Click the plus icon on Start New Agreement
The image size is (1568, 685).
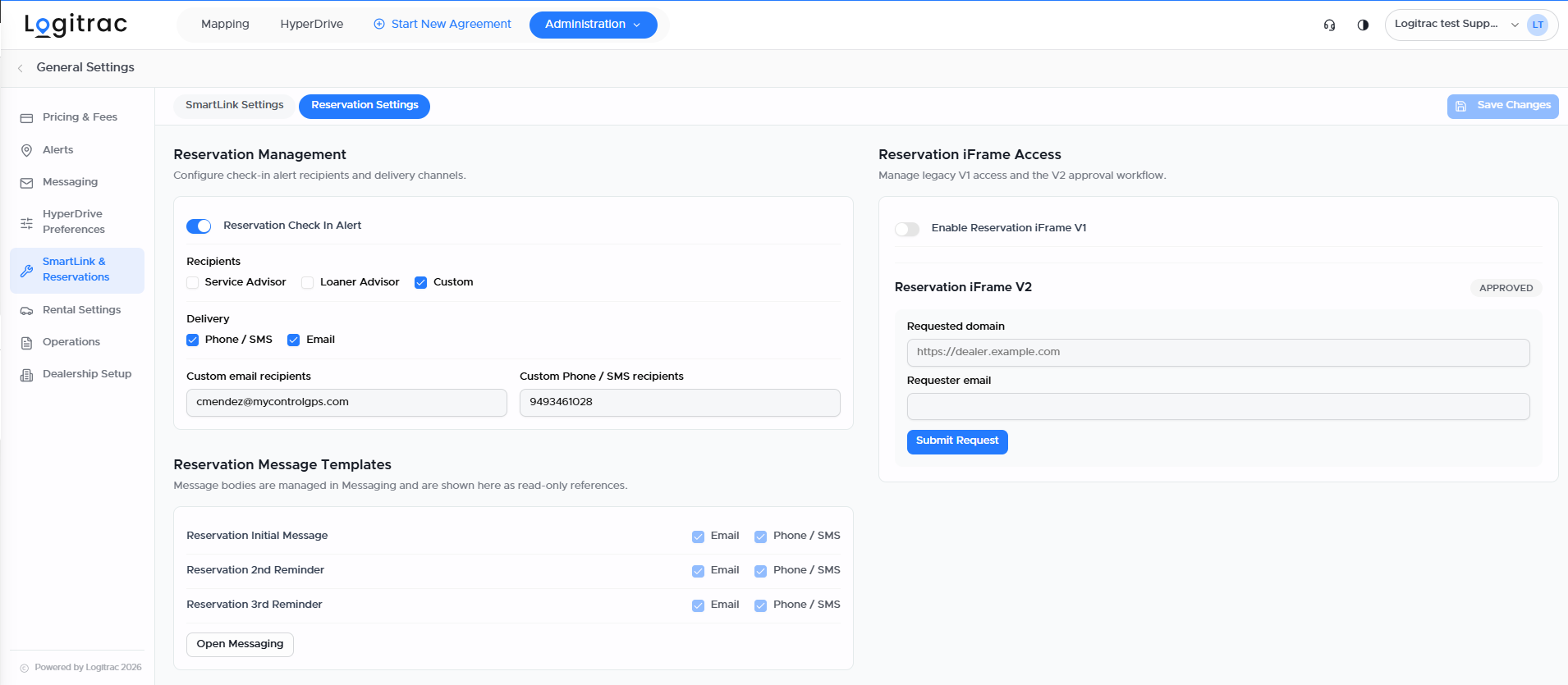pyautogui.click(x=379, y=25)
